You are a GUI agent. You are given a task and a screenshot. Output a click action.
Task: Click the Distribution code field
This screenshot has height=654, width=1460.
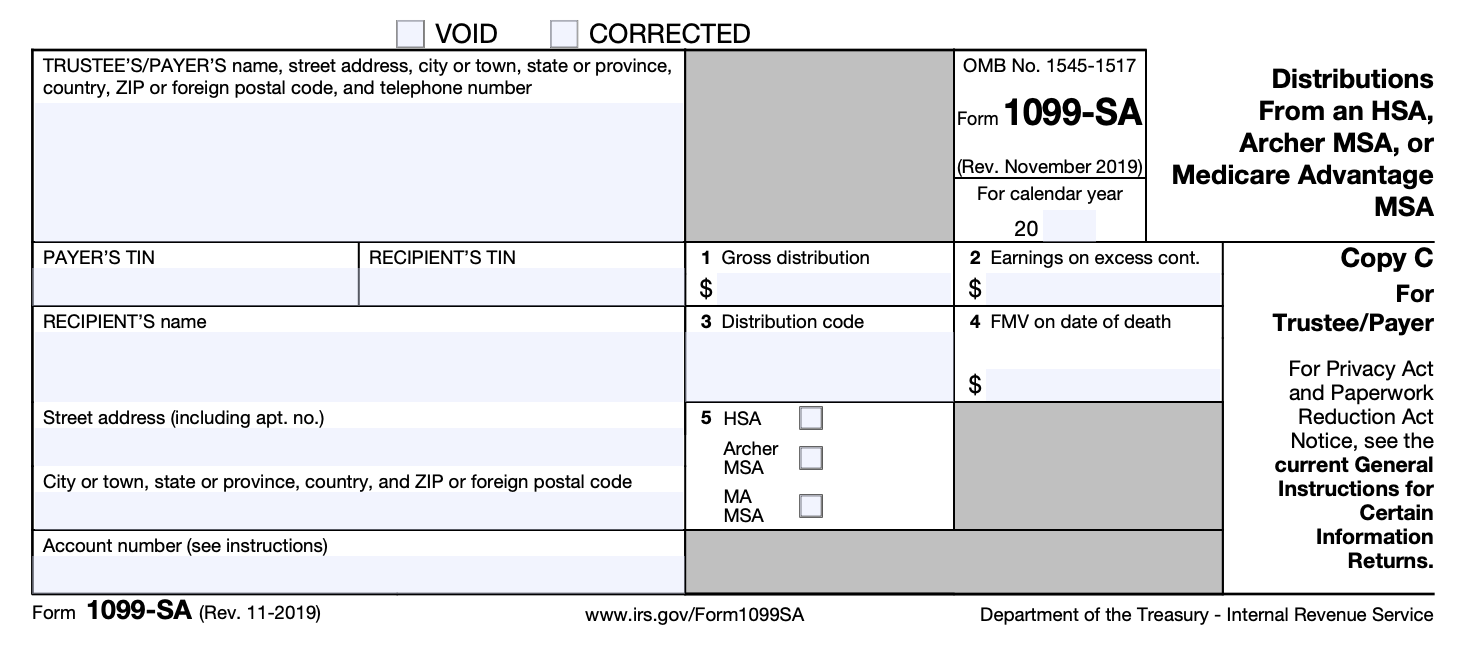(819, 366)
